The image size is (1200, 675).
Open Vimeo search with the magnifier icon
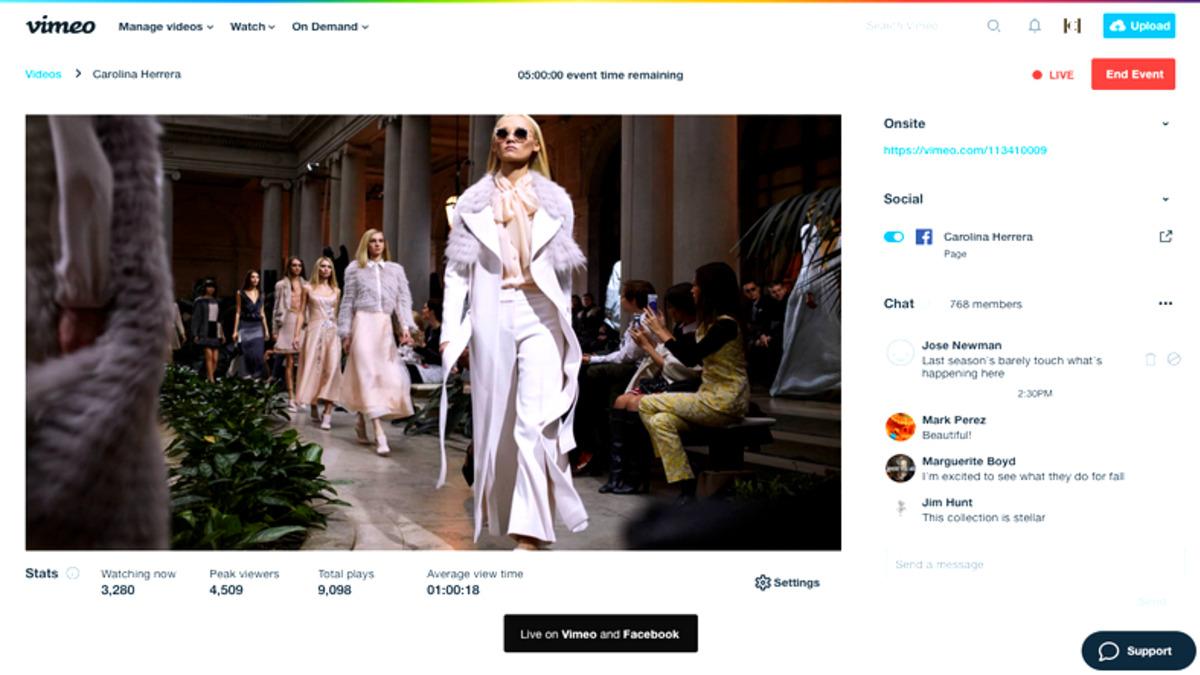994,26
